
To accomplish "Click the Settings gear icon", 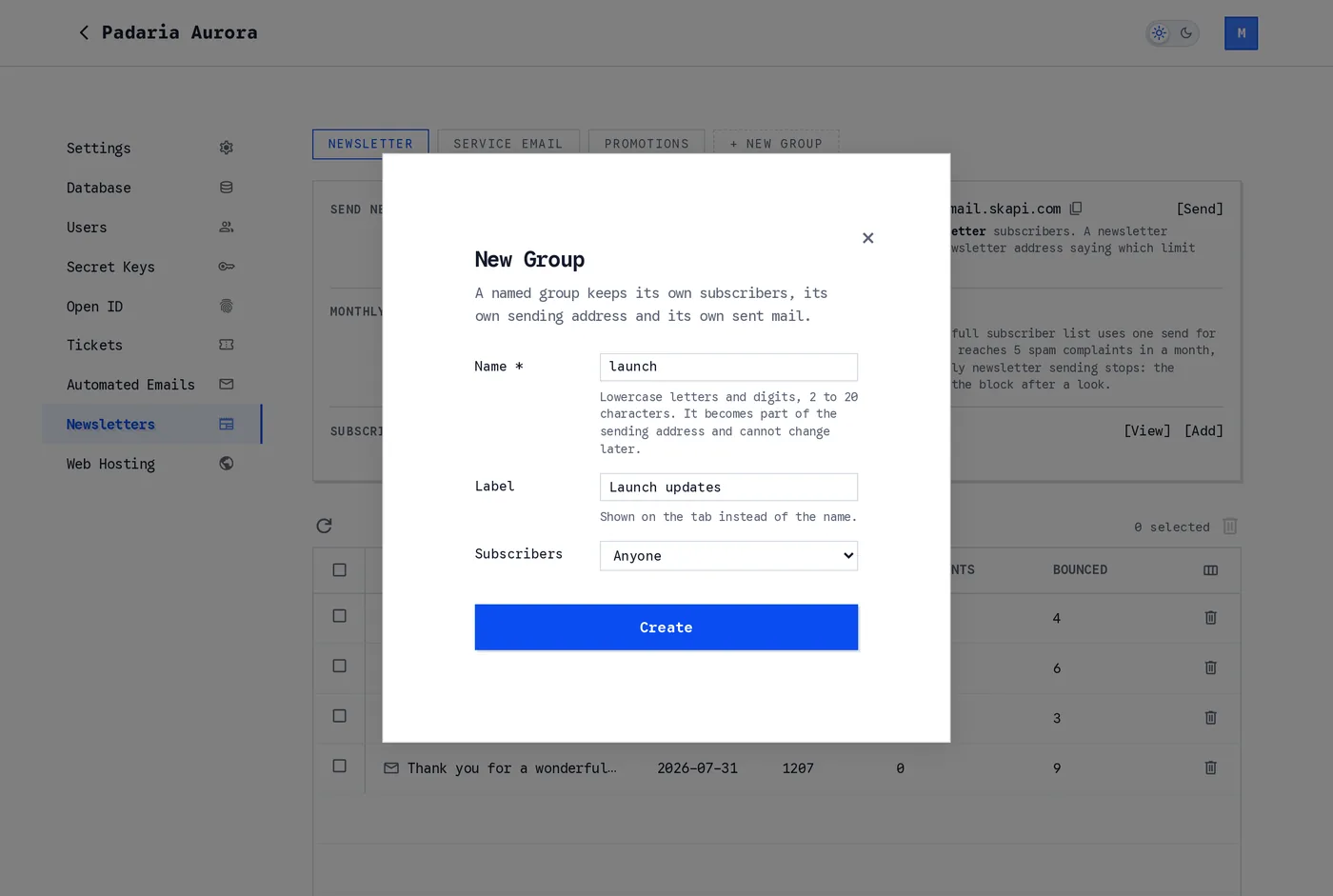I will click(x=227, y=148).
